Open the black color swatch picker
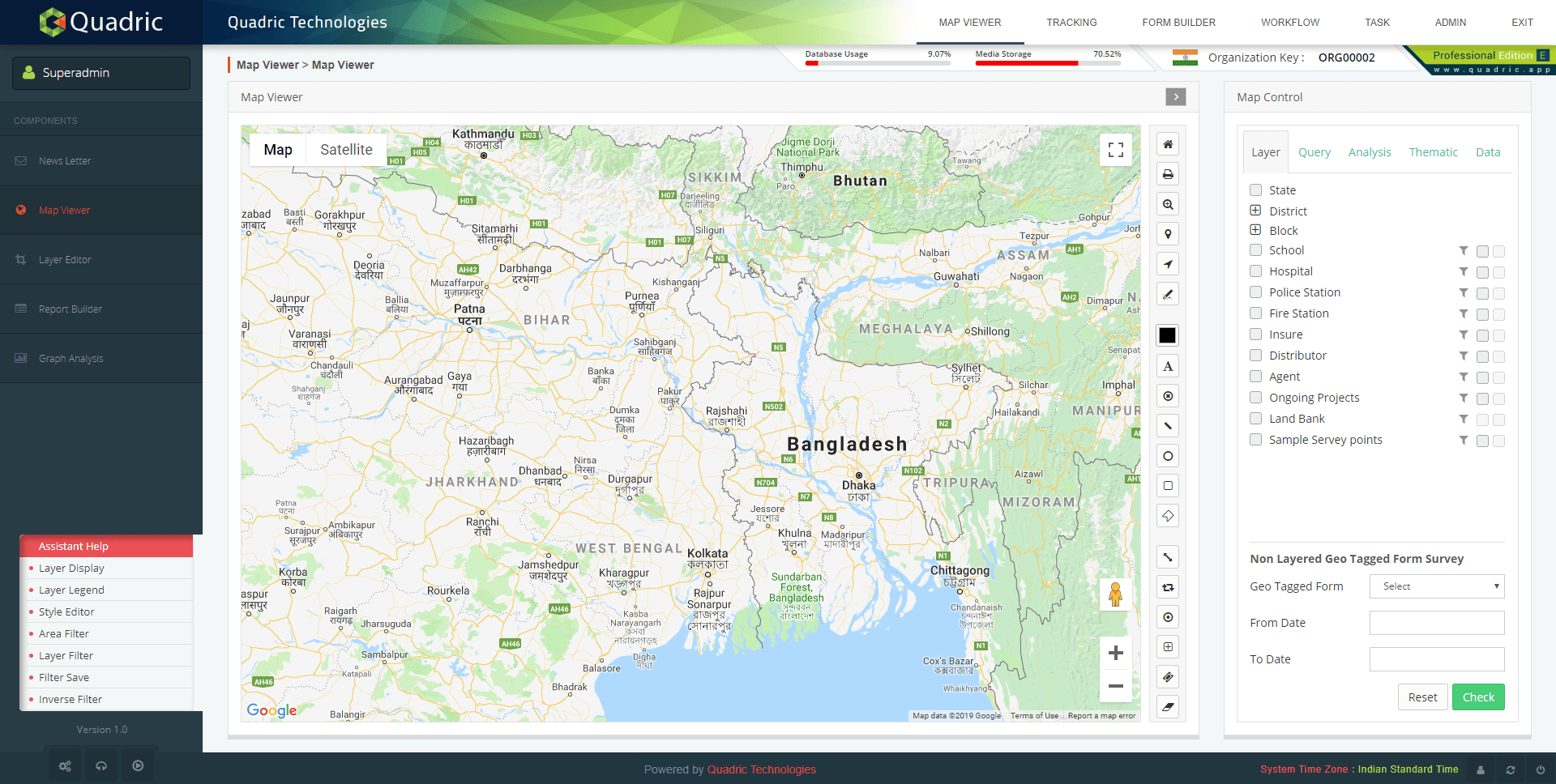 [1168, 335]
